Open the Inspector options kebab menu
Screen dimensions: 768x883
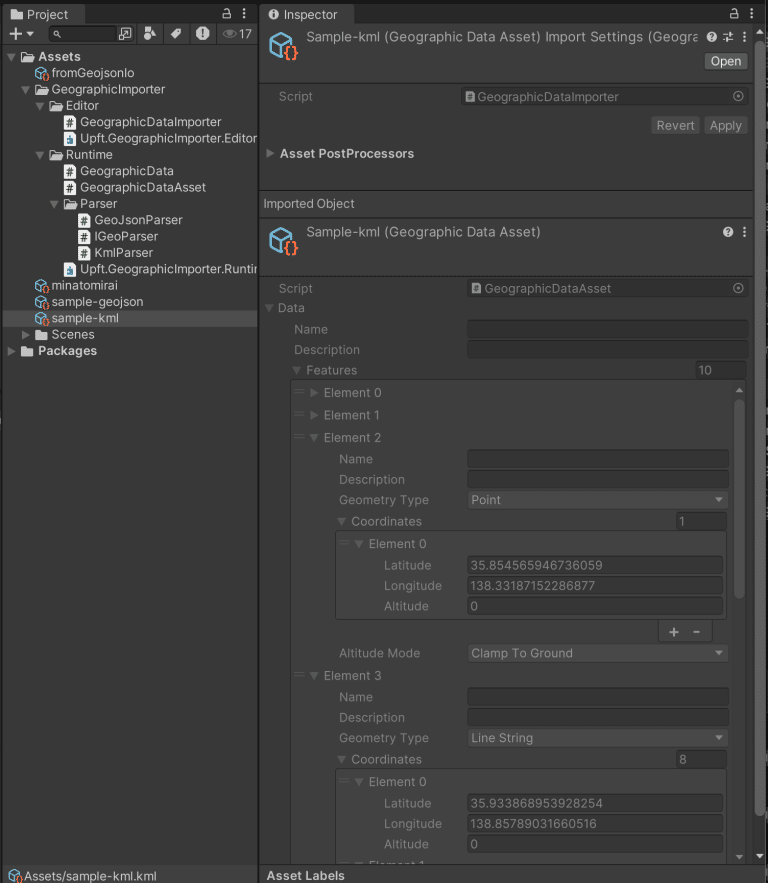[753, 14]
